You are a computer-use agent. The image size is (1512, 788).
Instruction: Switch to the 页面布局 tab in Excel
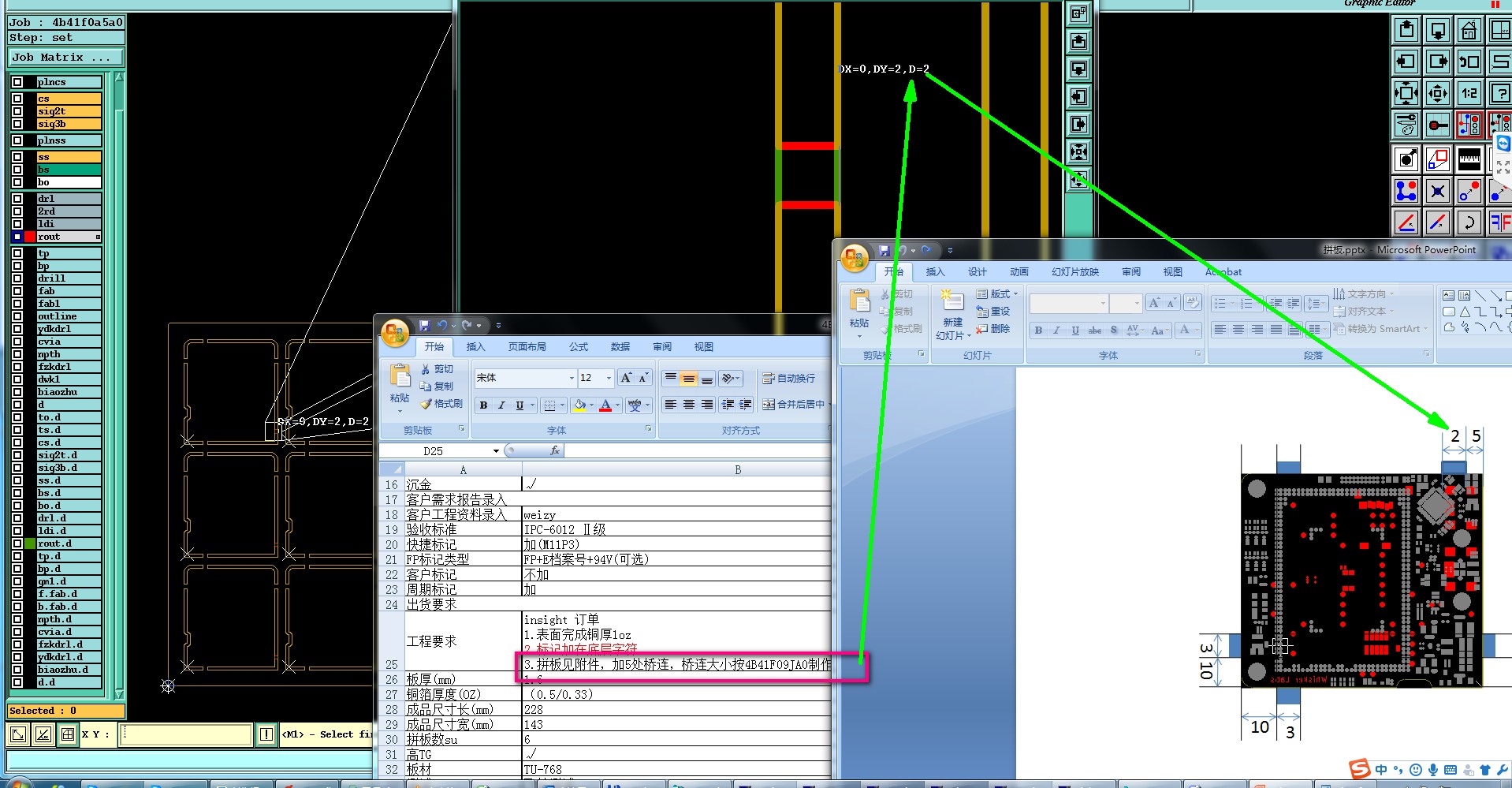pos(527,347)
